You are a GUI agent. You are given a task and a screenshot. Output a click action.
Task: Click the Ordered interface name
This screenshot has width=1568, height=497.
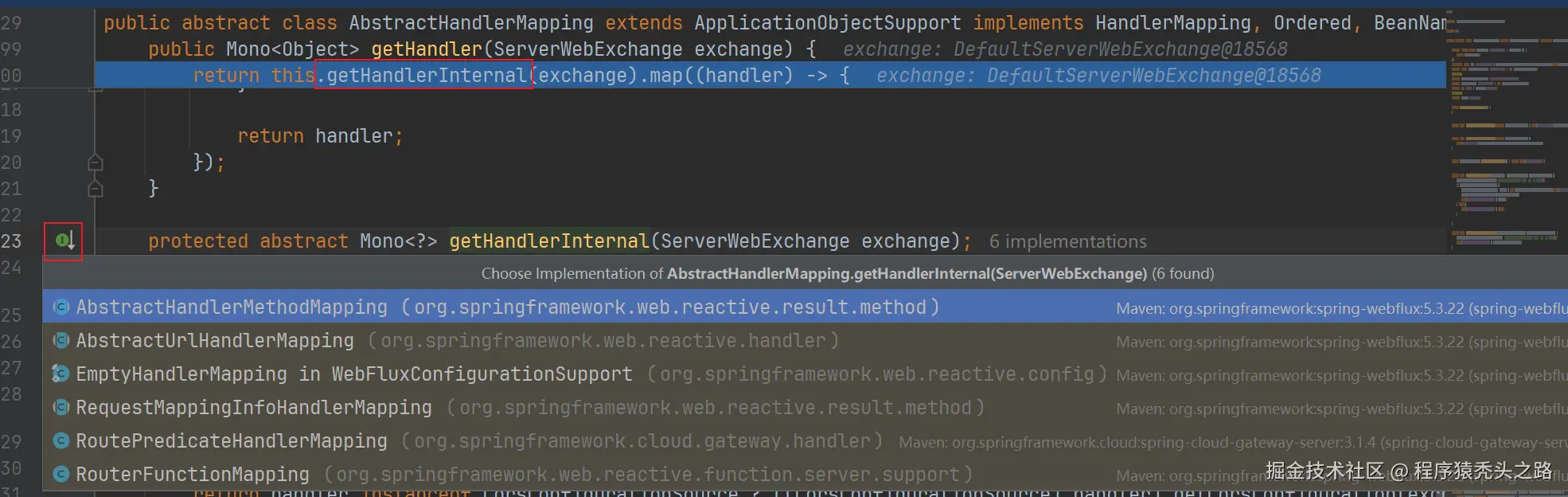[1312, 23]
